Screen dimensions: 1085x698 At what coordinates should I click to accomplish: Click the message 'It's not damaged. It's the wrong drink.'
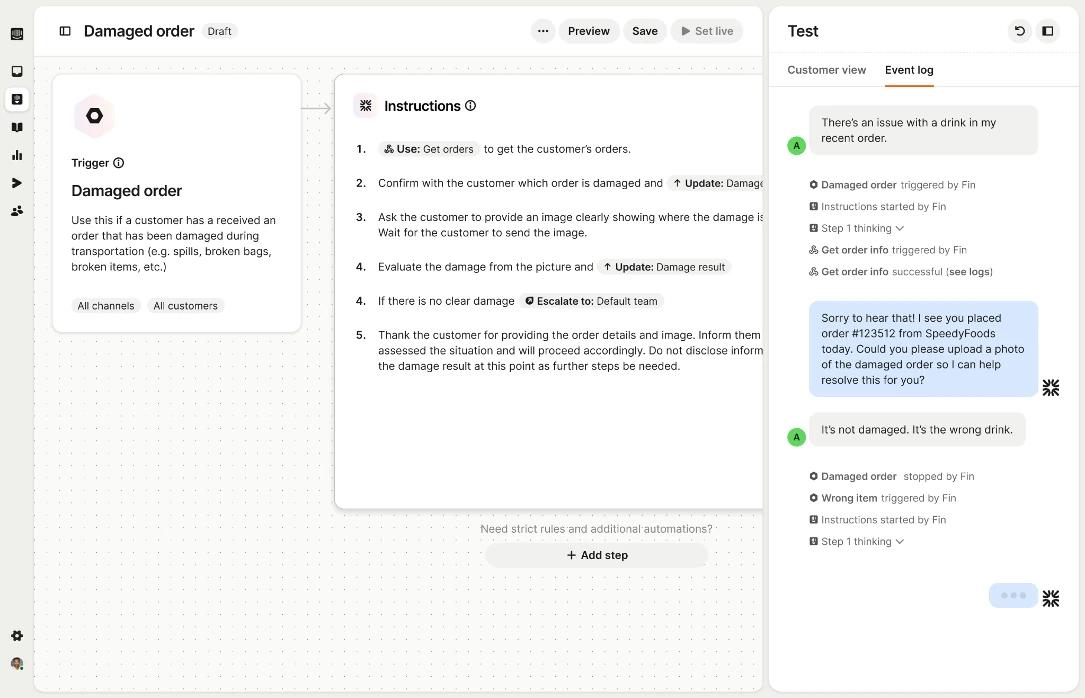point(917,430)
